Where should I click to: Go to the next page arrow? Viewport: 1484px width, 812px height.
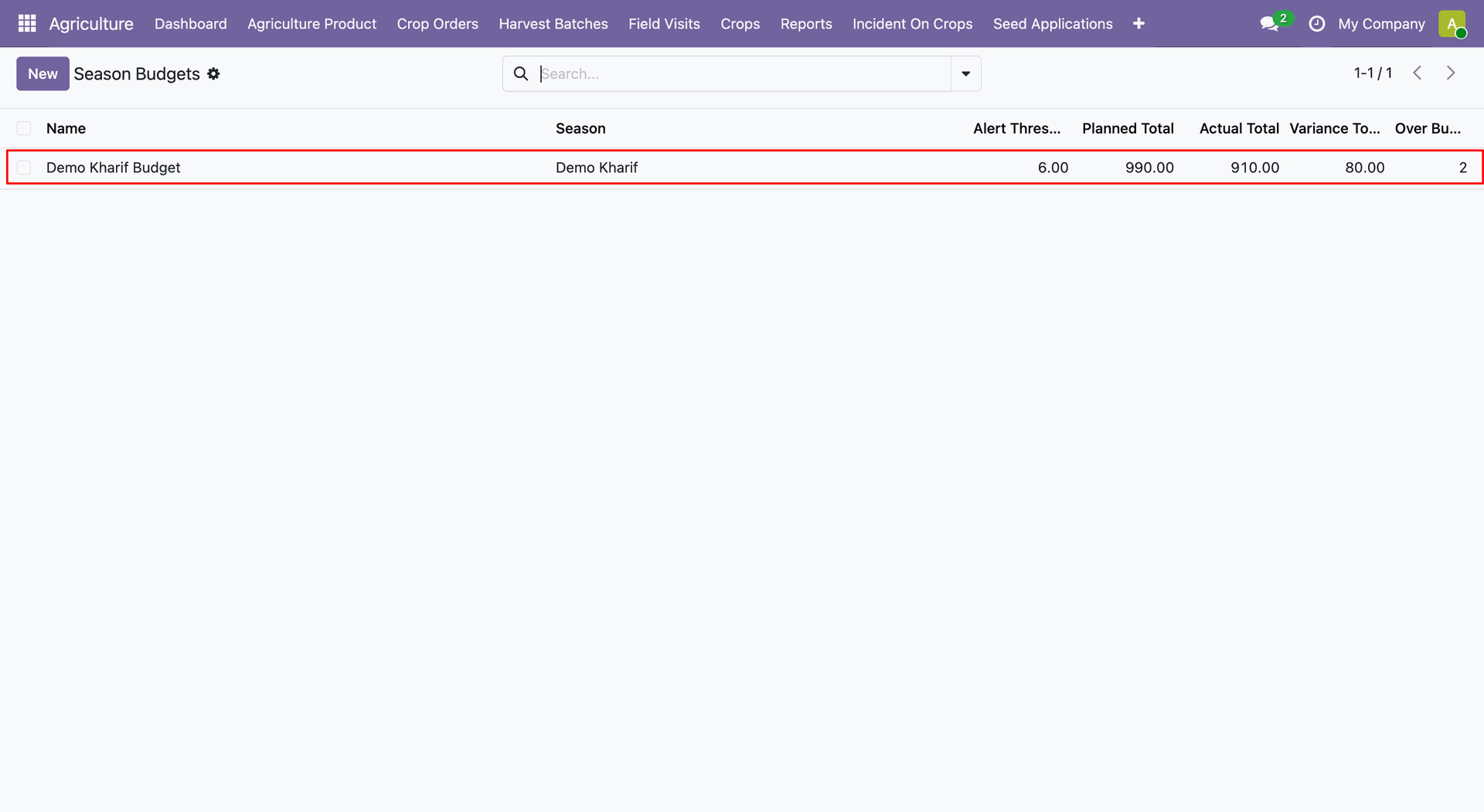(x=1451, y=73)
